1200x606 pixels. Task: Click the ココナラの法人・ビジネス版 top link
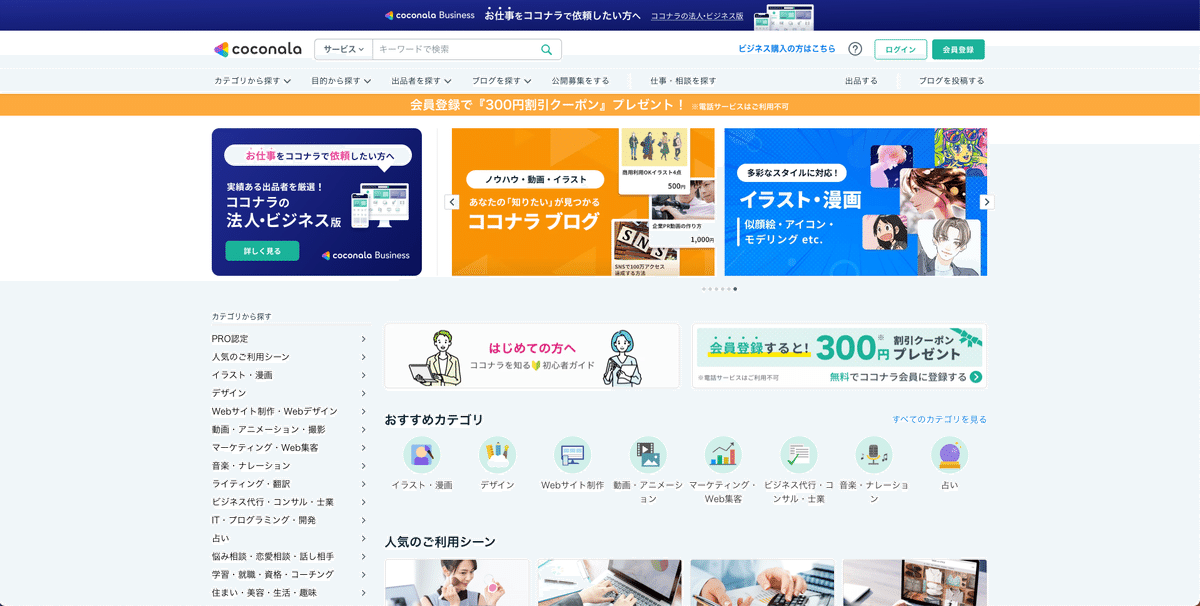[697, 16]
